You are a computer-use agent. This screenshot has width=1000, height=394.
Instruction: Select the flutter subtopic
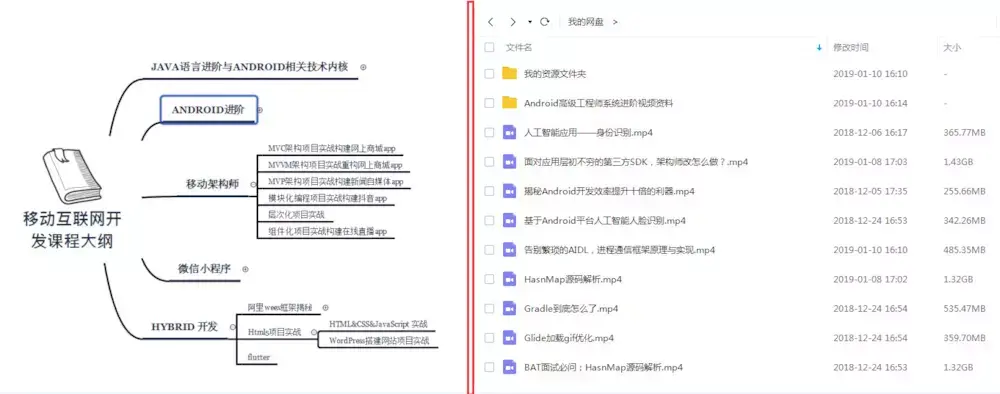pyautogui.click(x=258, y=357)
